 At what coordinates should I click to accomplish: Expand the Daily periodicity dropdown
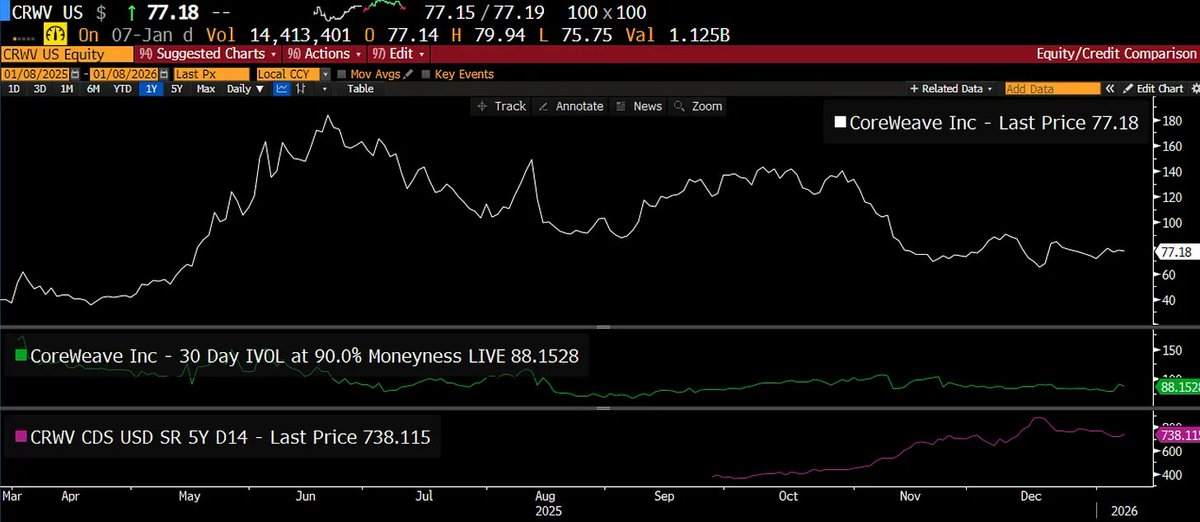[244, 89]
